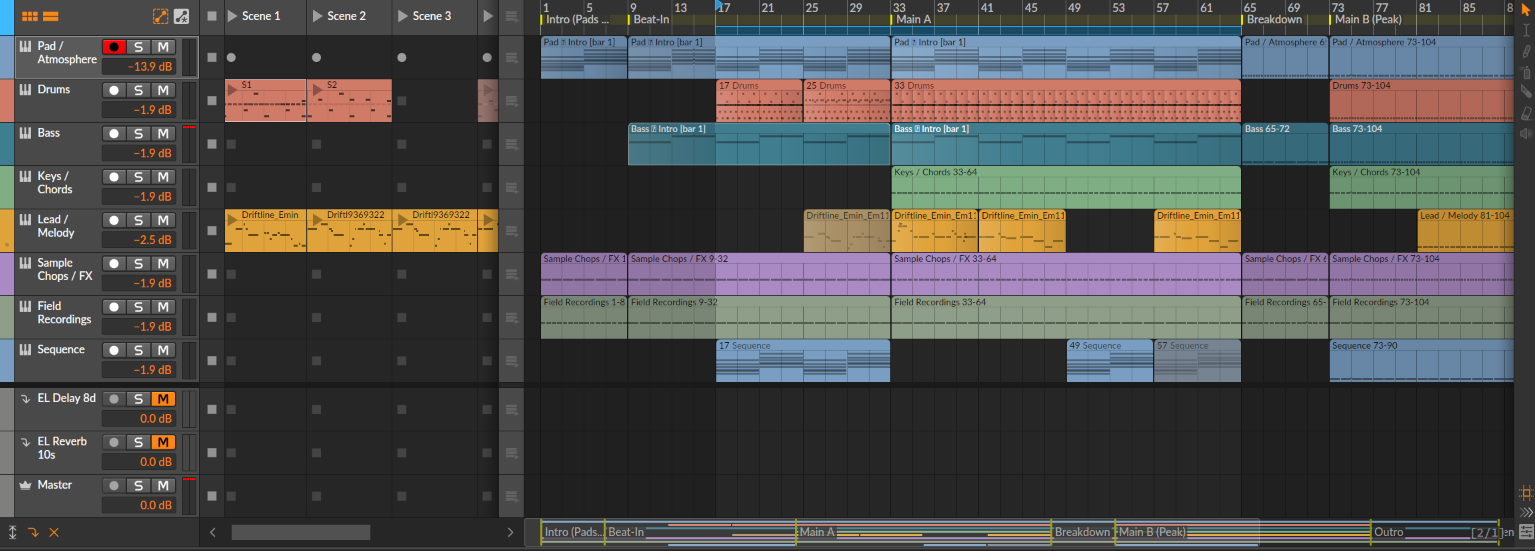Image resolution: width=1535 pixels, height=551 pixels.
Task: Click the instrument keys icon of Pad / Atmosphere
Action: tap(25, 46)
